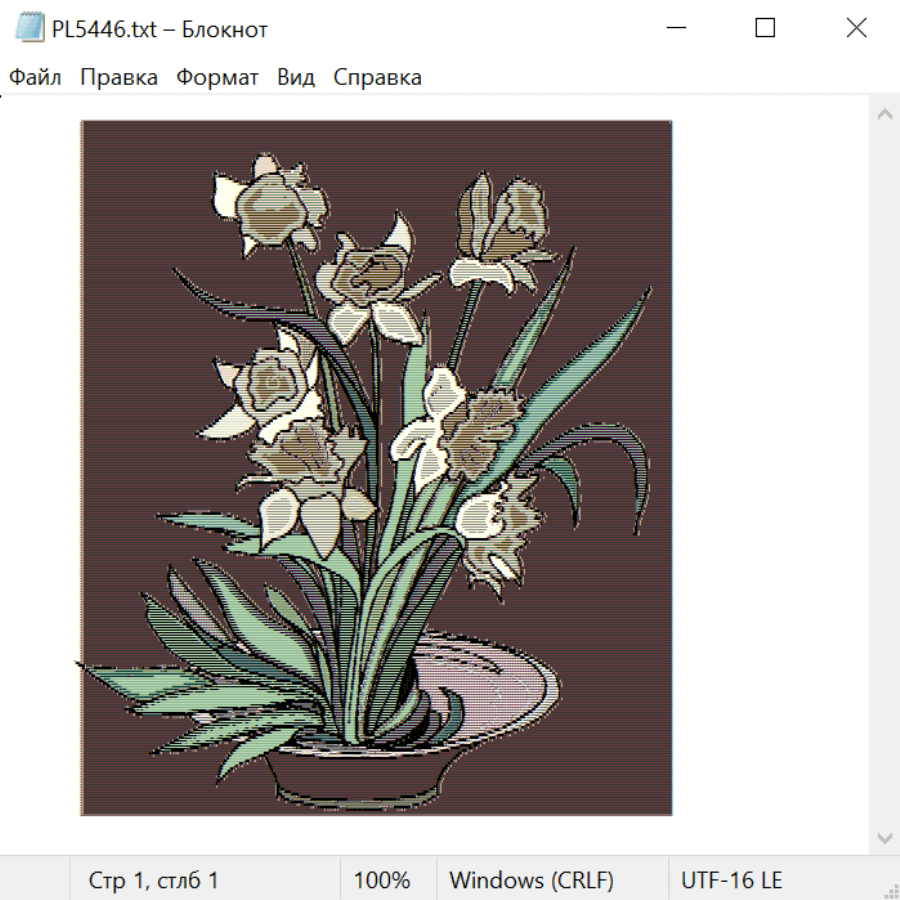Click the flower ASCII art in text area

[377, 468]
